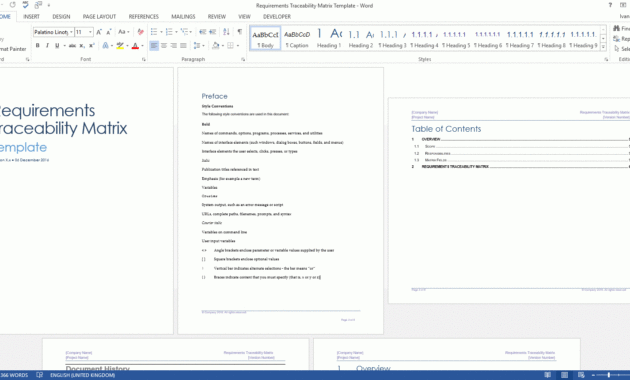Expand the borders dropdown arrow
The width and height of the screenshot is (630, 380).
(237, 45)
